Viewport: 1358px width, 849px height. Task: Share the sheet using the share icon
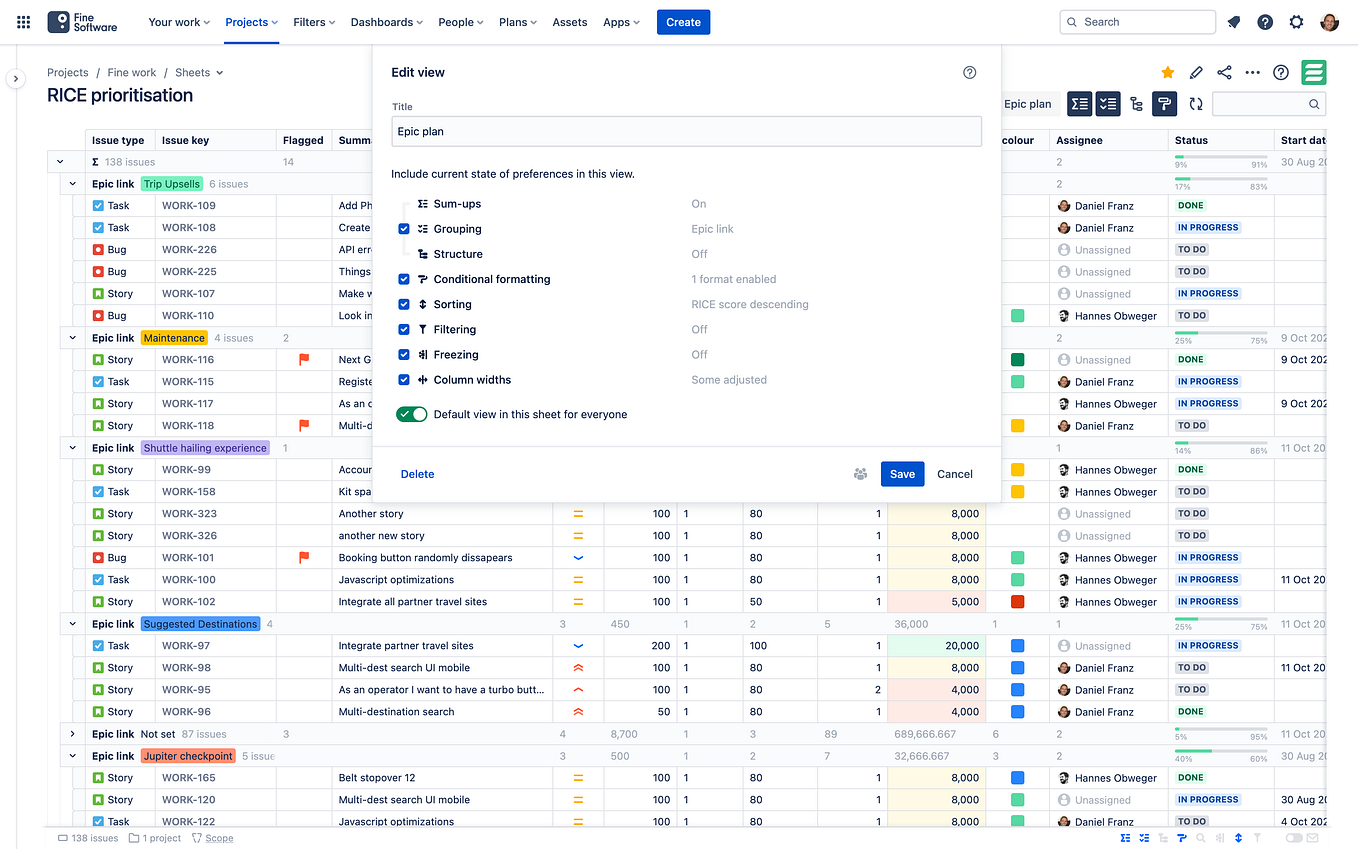pyautogui.click(x=1224, y=72)
